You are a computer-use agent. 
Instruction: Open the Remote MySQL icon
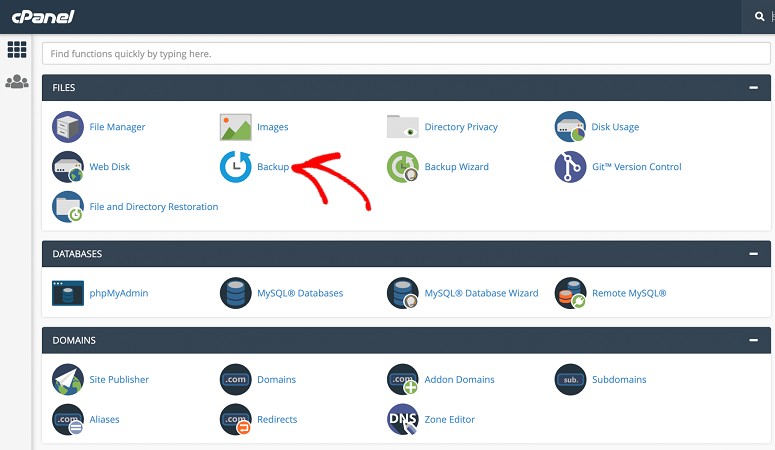570,293
